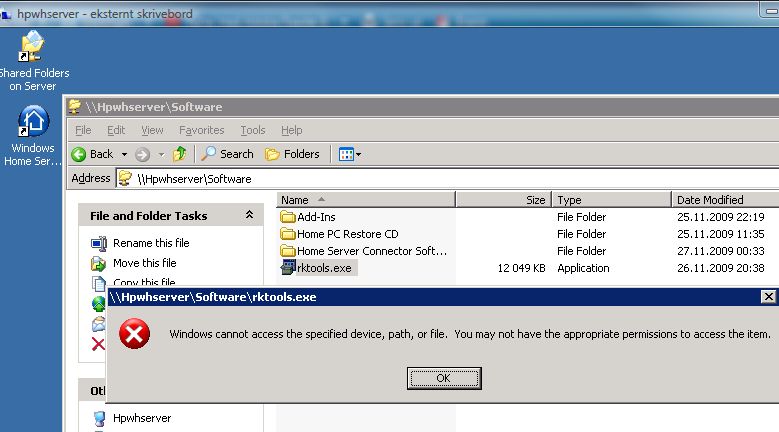Open the File menu
779x432 pixels.
tap(83, 130)
